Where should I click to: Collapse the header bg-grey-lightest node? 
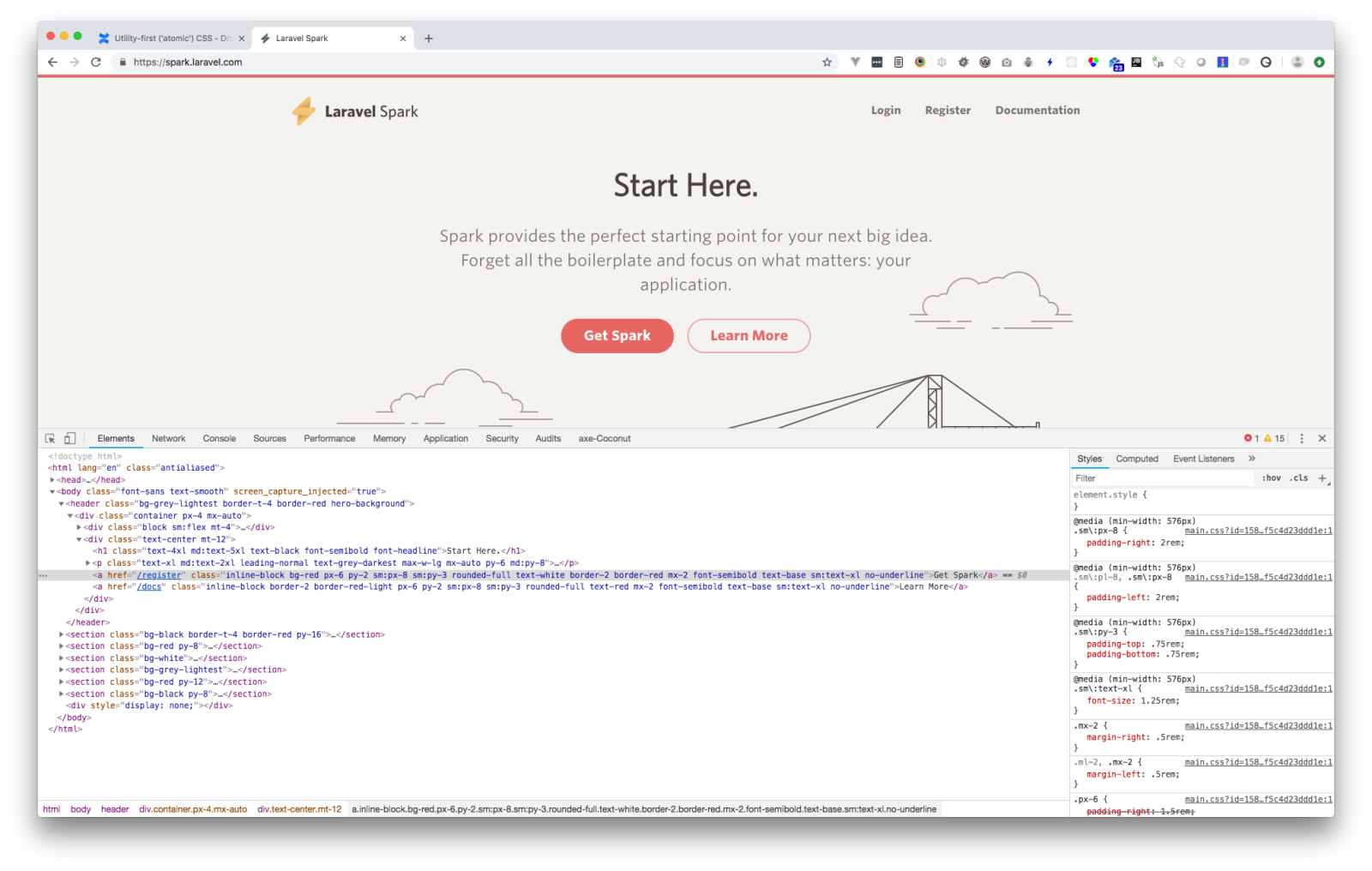(x=61, y=504)
